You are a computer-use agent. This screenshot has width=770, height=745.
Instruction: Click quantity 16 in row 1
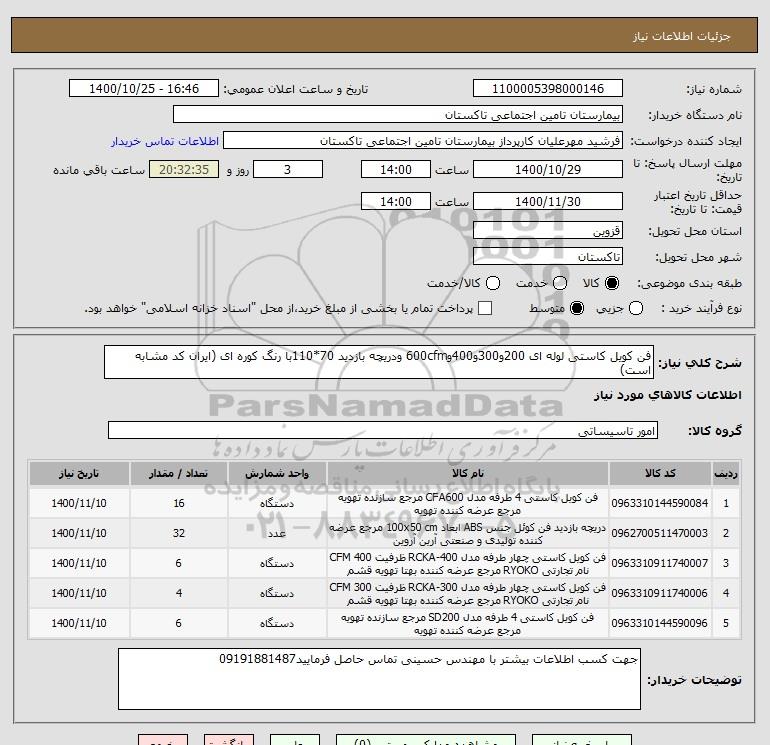179,503
